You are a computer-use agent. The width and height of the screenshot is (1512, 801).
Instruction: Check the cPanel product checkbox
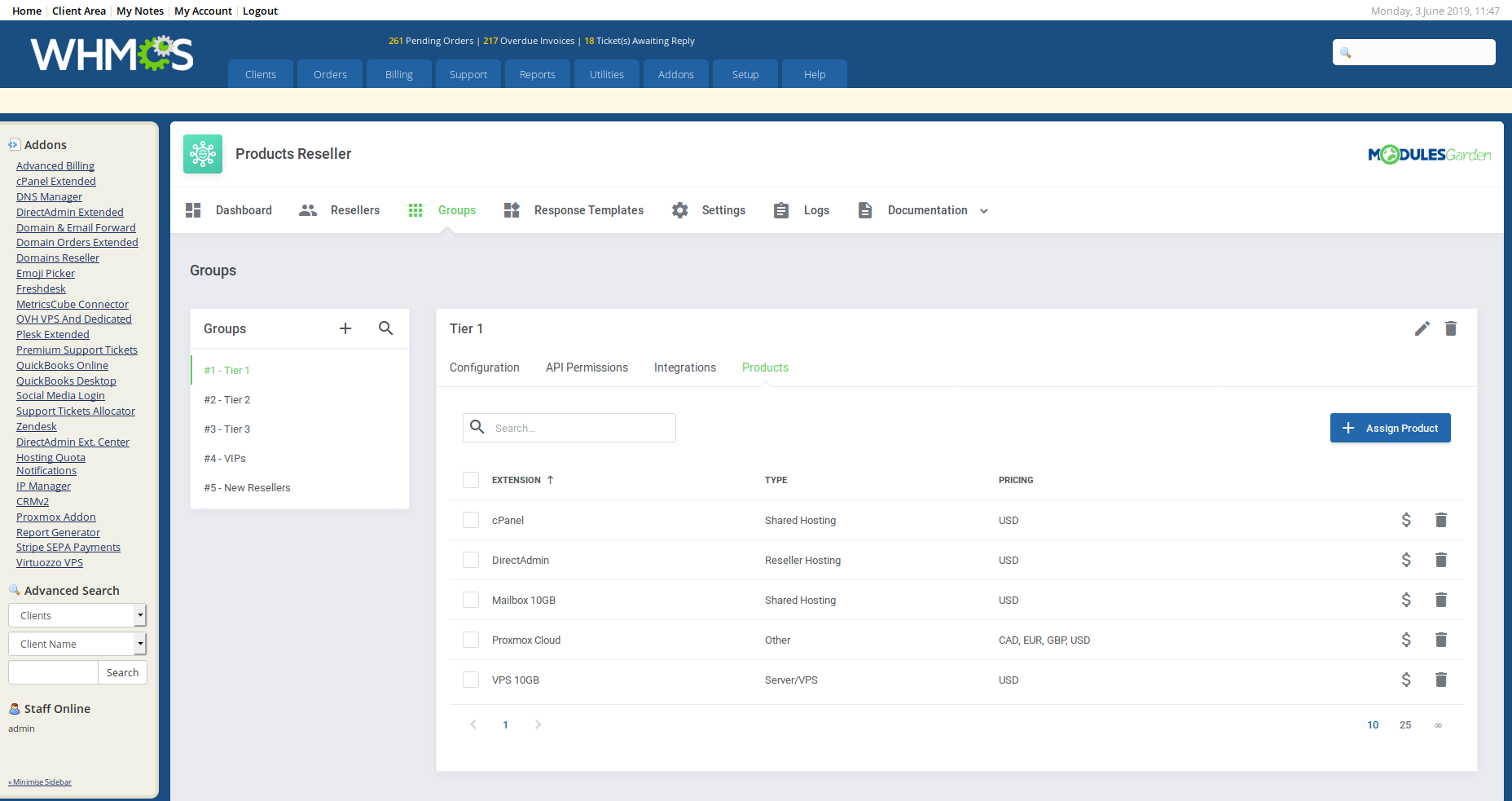(471, 520)
